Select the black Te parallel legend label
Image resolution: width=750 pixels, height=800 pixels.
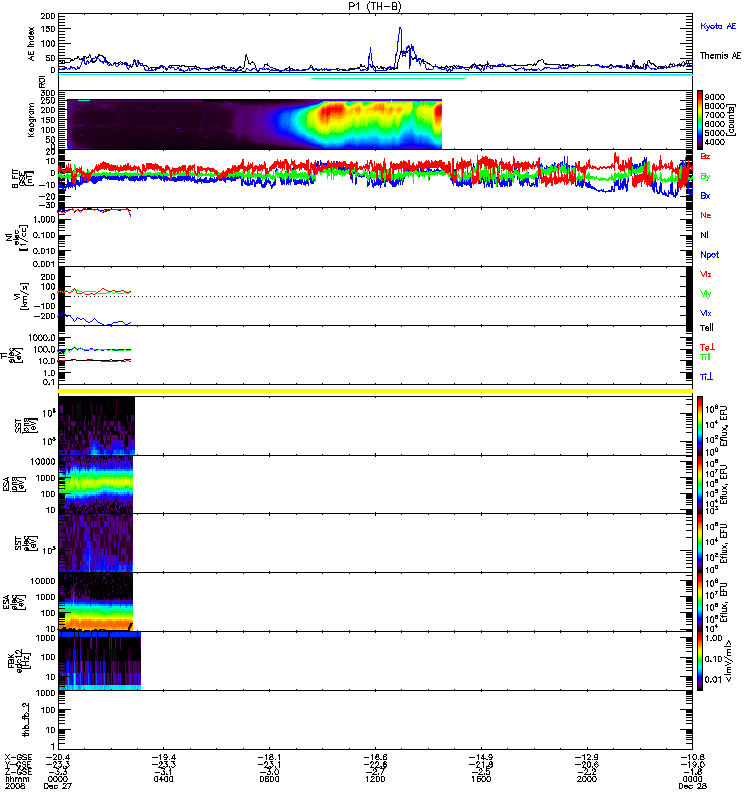(x=707, y=328)
